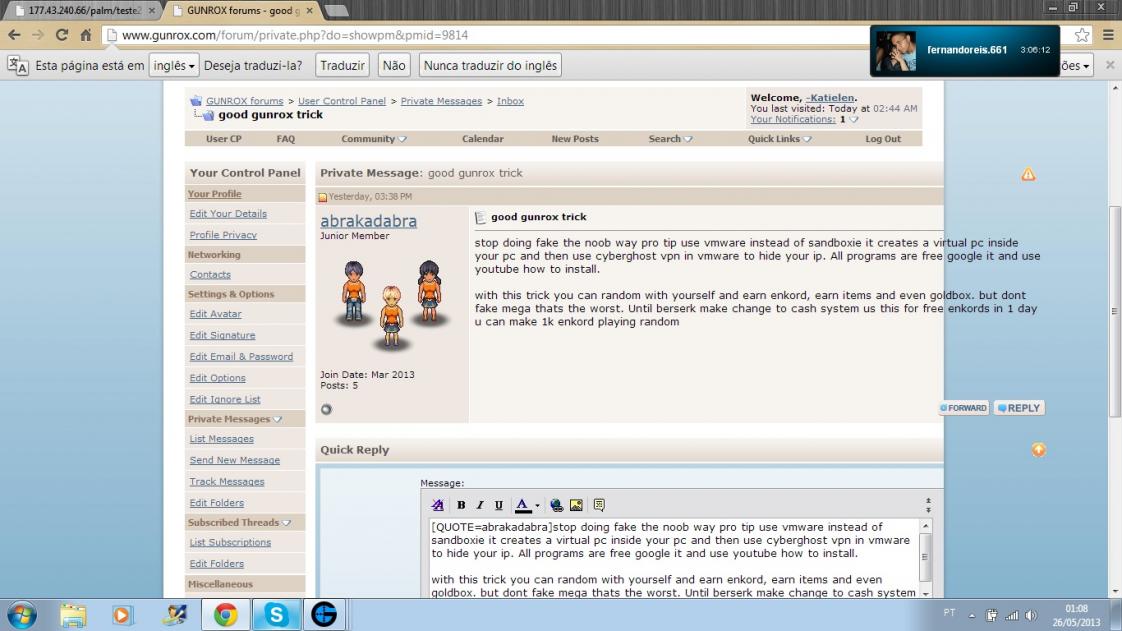Click the insert link icon

tap(556, 505)
